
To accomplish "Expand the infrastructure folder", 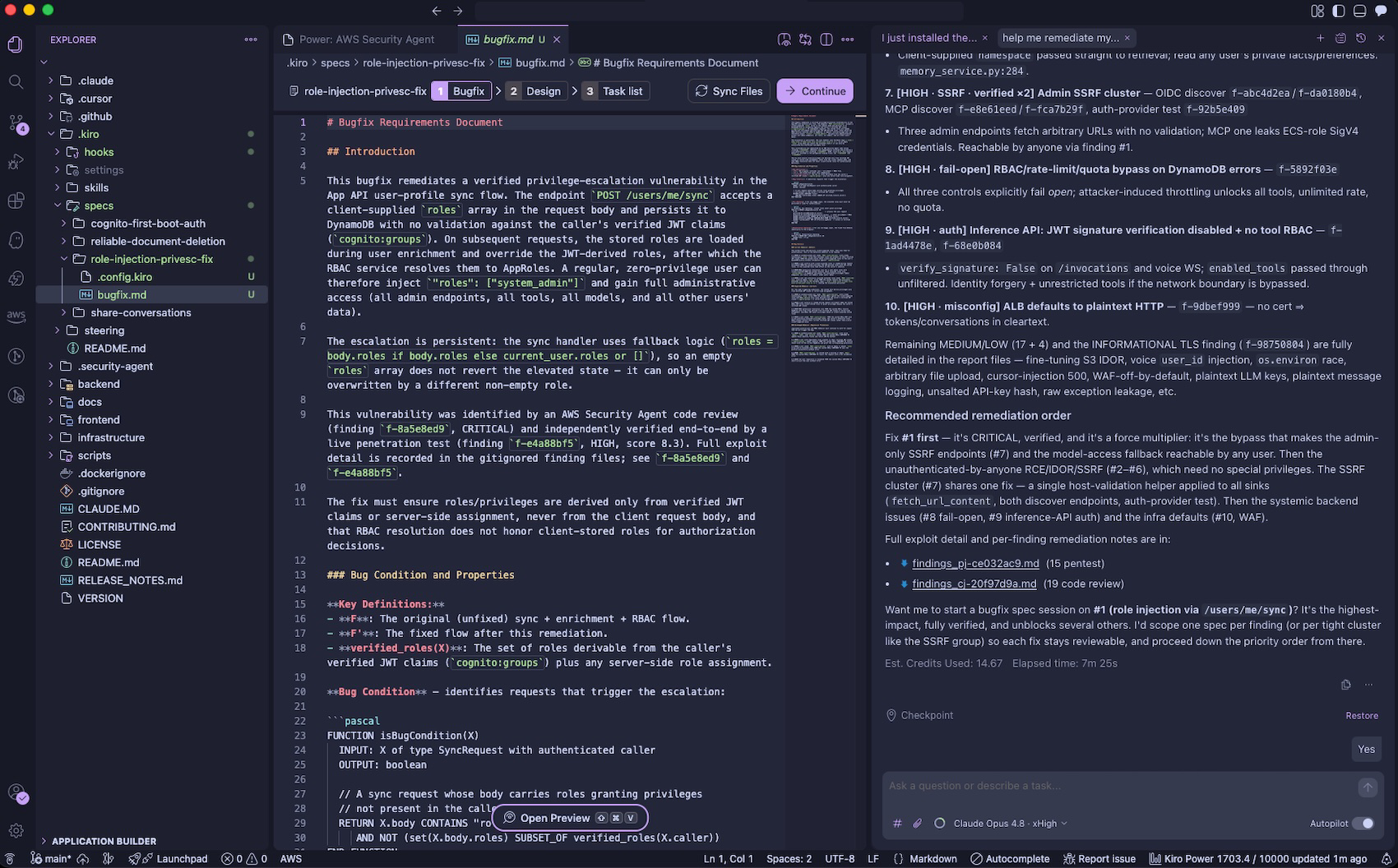I will (x=150, y=437).
